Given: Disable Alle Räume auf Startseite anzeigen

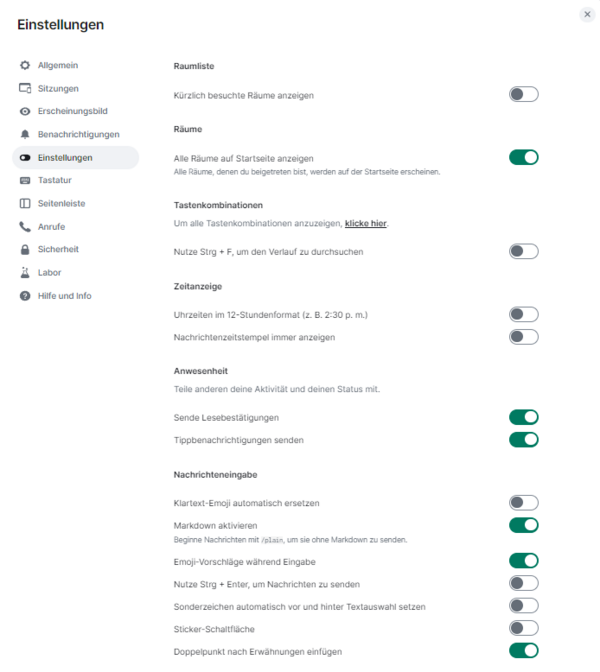Looking at the screenshot, I should click(523, 157).
